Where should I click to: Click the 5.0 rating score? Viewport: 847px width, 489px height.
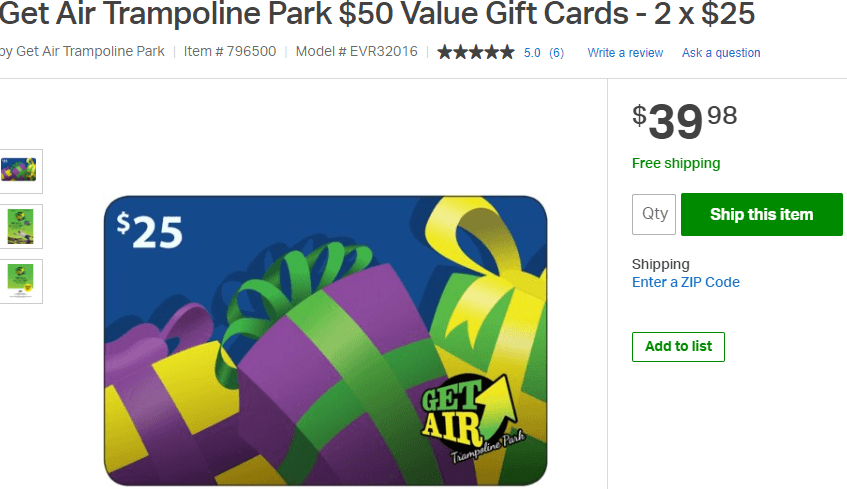(x=532, y=52)
